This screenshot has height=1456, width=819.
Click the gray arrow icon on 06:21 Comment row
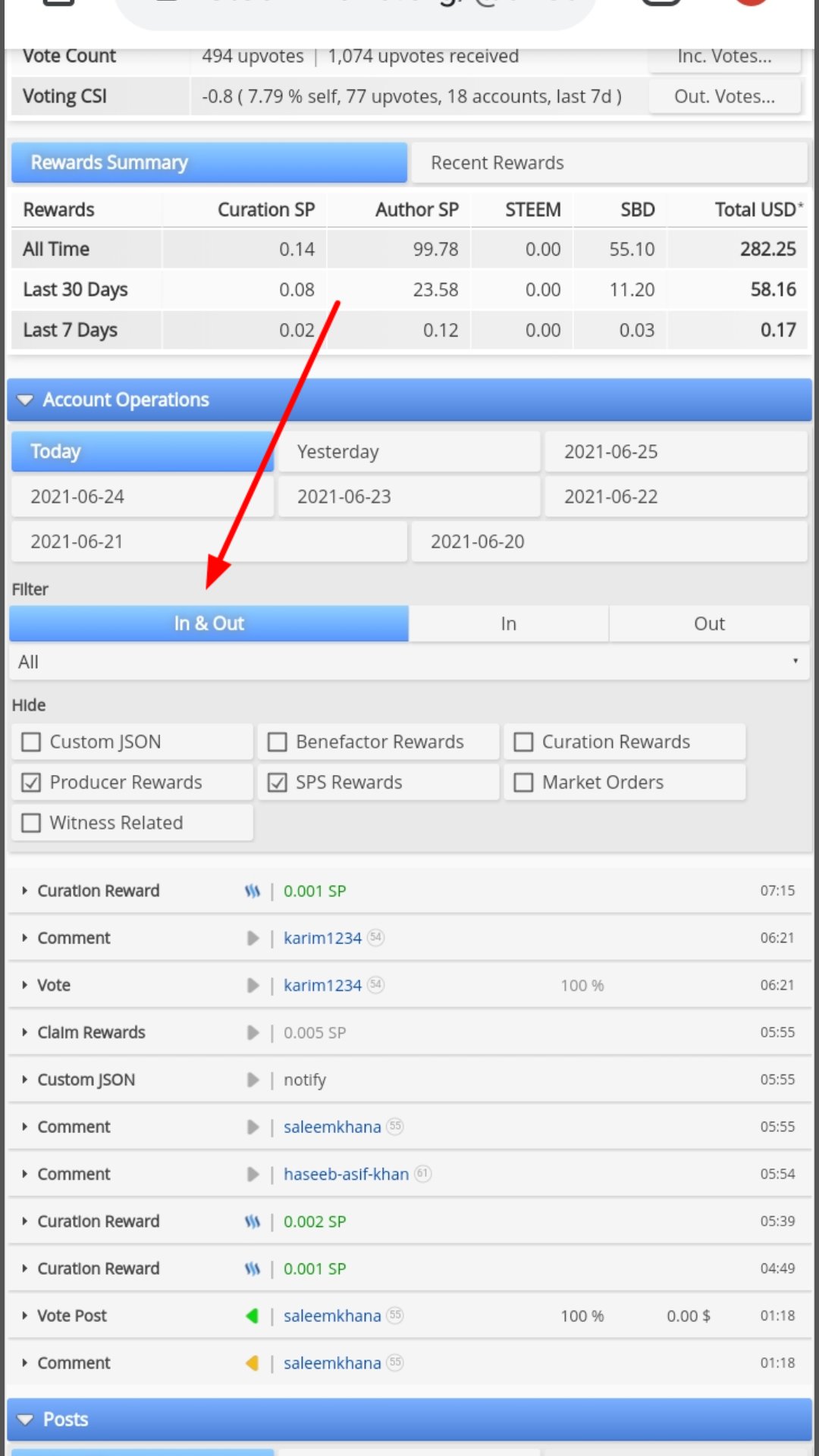(x=253, y=939)
